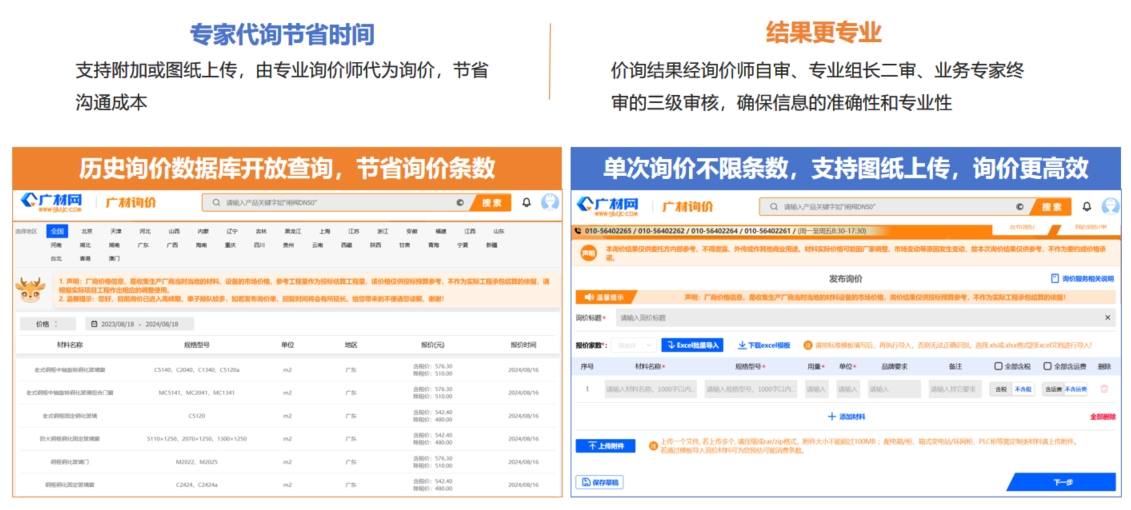Click the red trash icon in row 1
Viewport: 1131px width, 510px height.
tap(1104, 389)
